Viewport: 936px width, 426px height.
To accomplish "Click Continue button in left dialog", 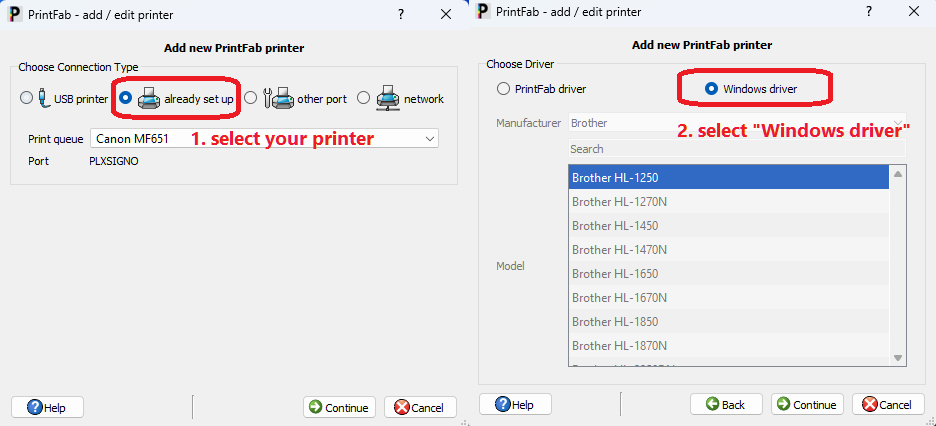I will 339,408.
